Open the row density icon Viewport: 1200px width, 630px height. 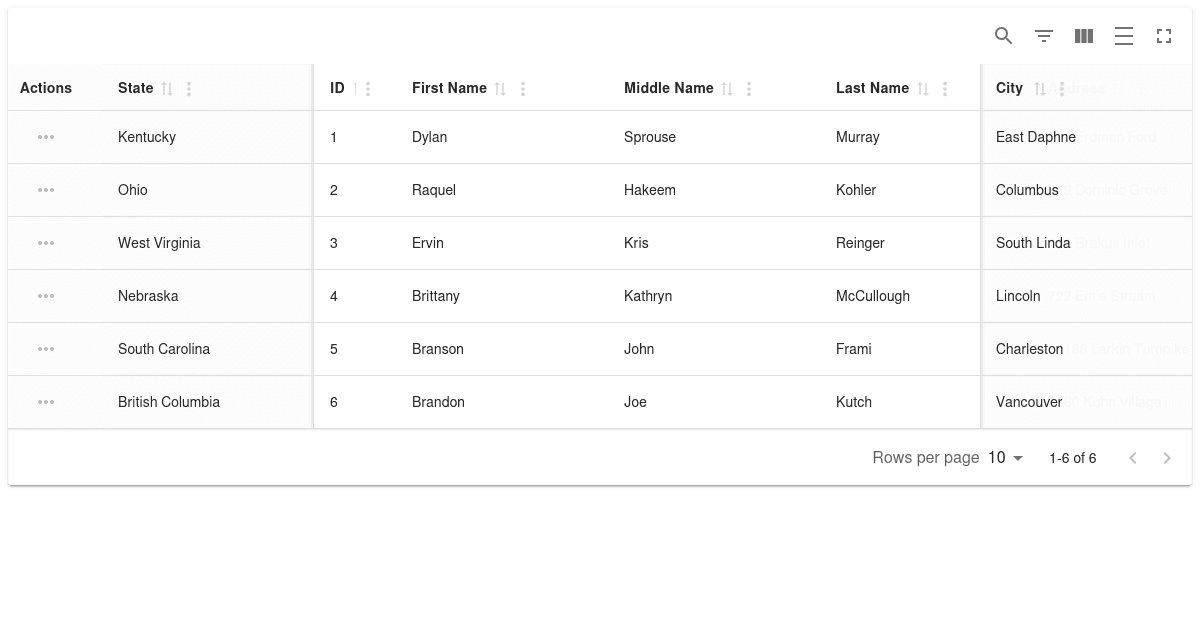click(x=1124, y=36)
